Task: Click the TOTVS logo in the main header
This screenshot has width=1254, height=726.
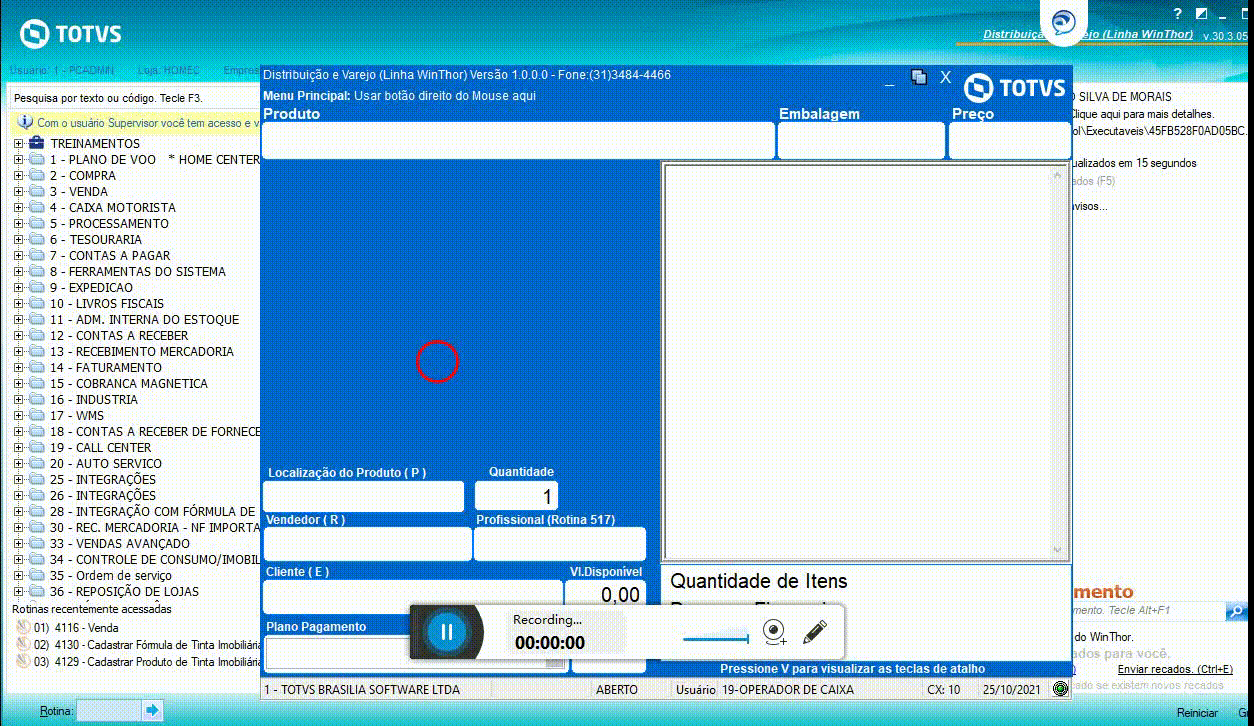Action: pyautogui.click(x=71, y=34)
